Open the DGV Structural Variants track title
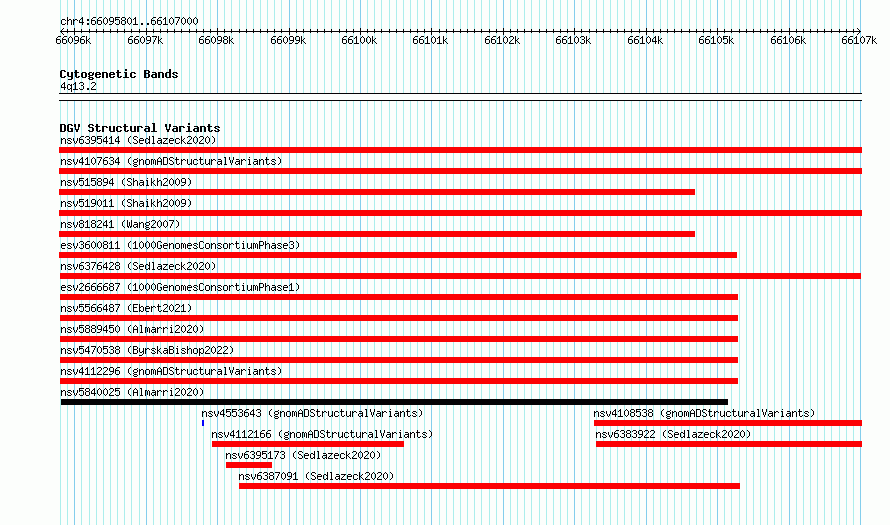 (x=140, y=128)
